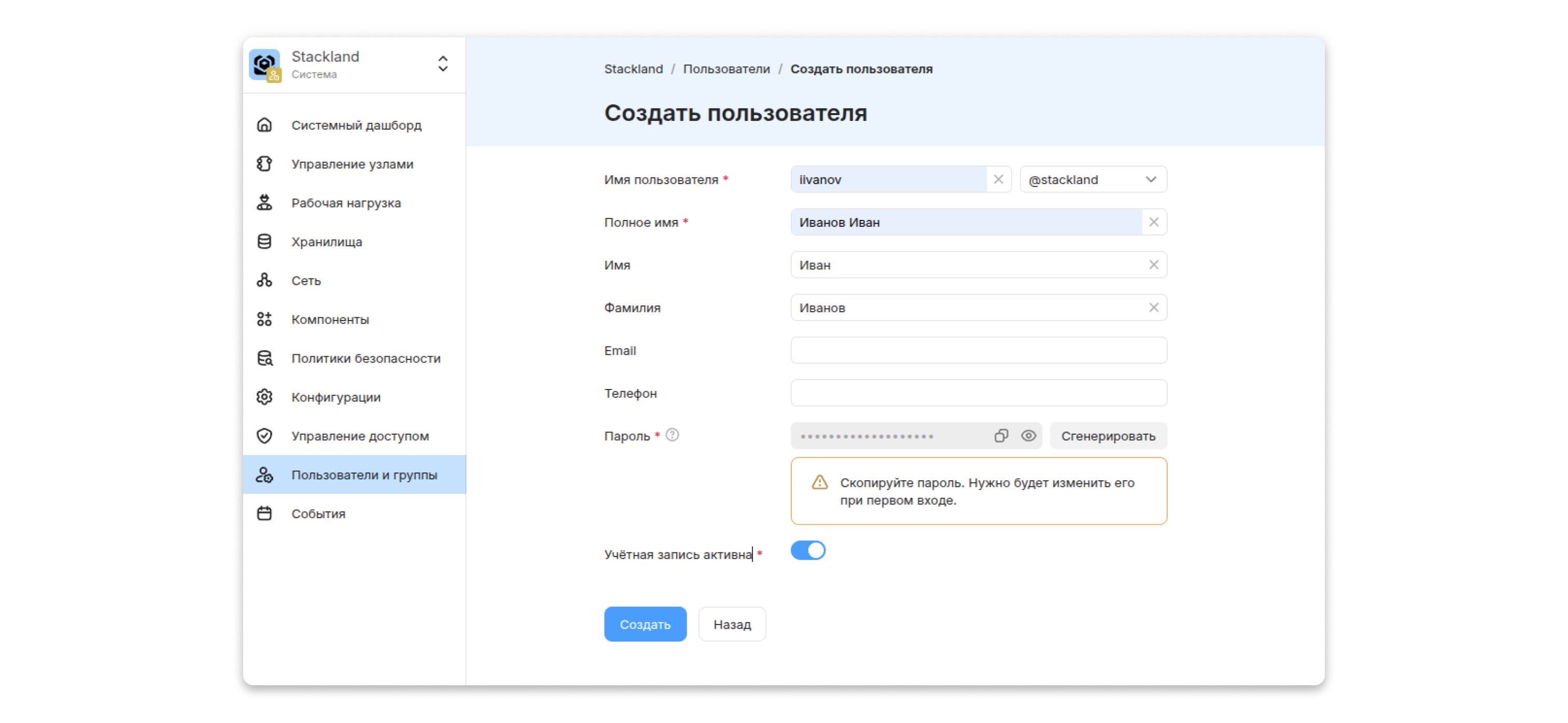The image size is (1568, 723).
Task: Clear the Полное имя field
Action: pyautogui.click(x=1154, y=223)
